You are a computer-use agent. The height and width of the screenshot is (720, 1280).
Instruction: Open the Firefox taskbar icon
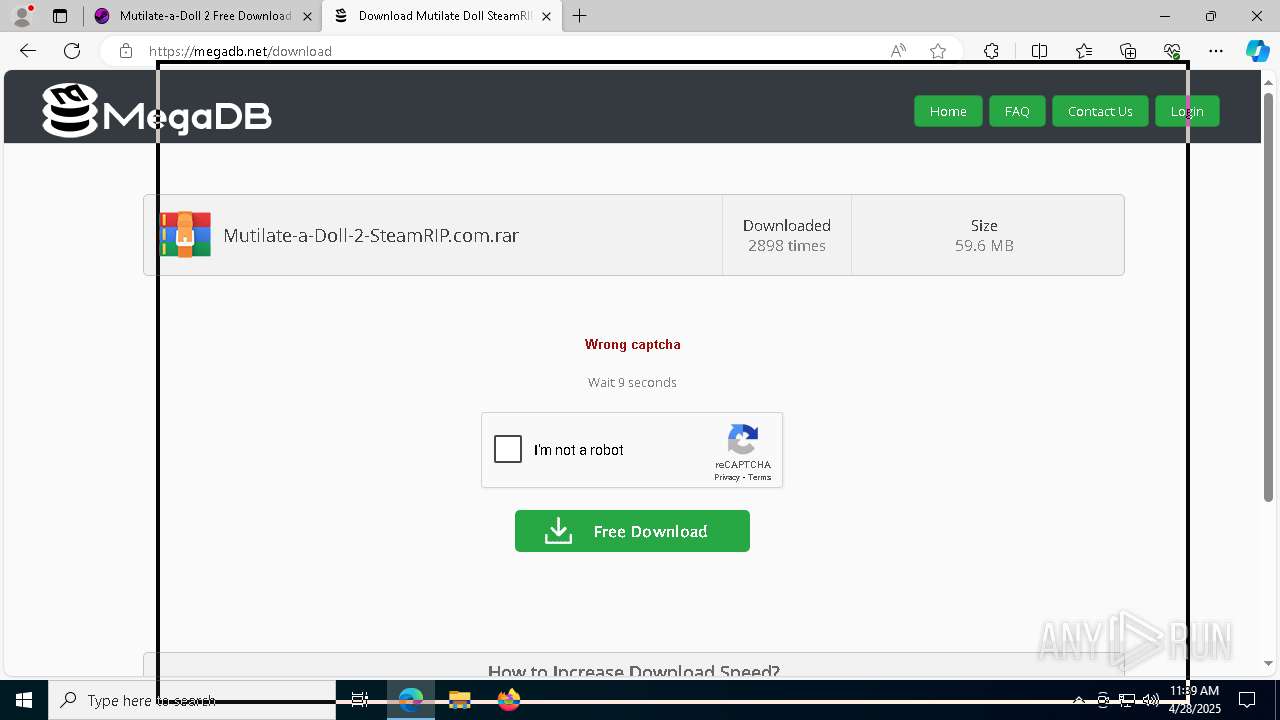[x=509, y=700]
